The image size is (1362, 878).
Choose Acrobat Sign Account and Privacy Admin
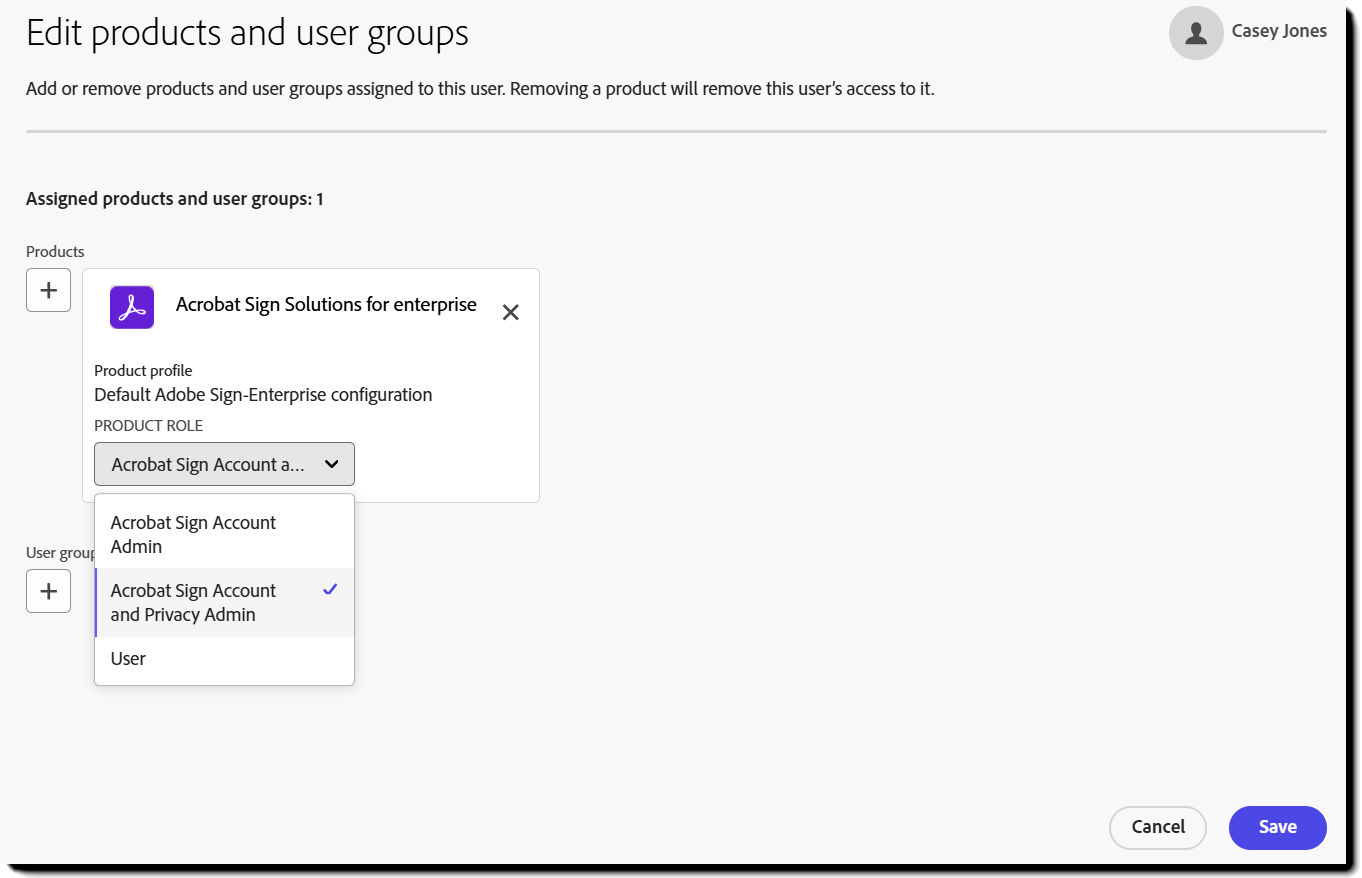[192, 602]
